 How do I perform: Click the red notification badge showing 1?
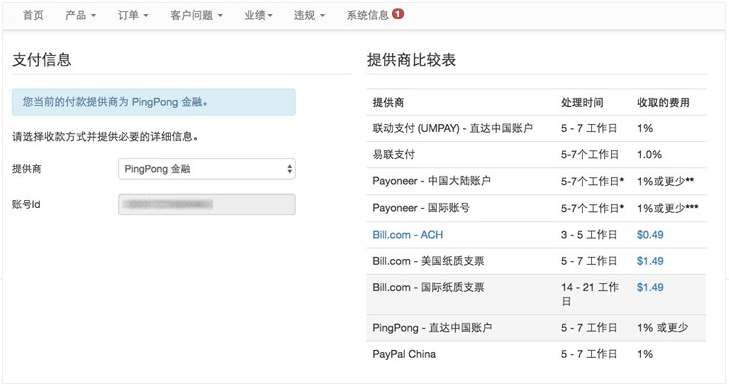398,14
